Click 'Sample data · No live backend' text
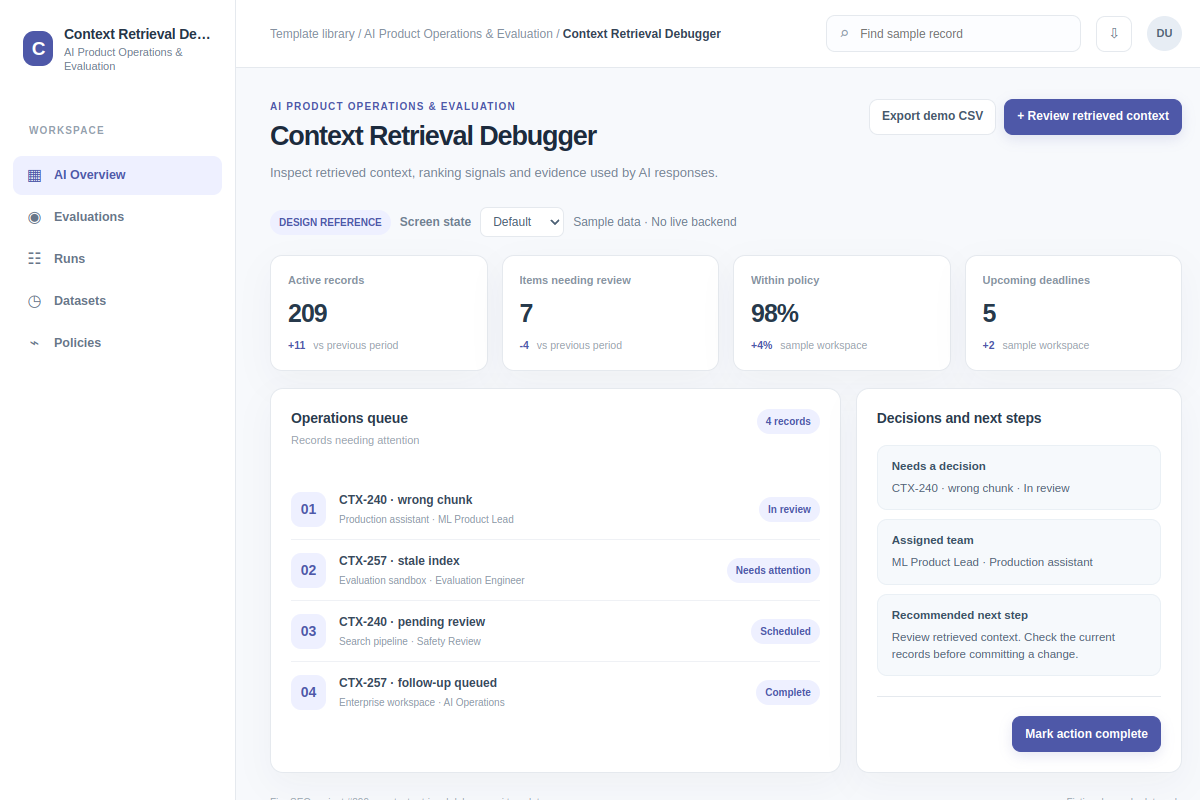1200x800 pixels. click(x=655, y=222)
